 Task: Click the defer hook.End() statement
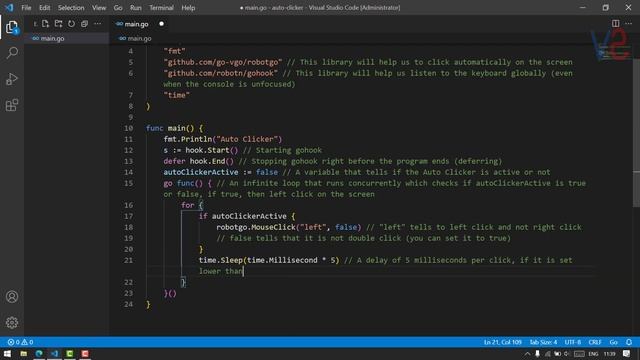(199, 161)
